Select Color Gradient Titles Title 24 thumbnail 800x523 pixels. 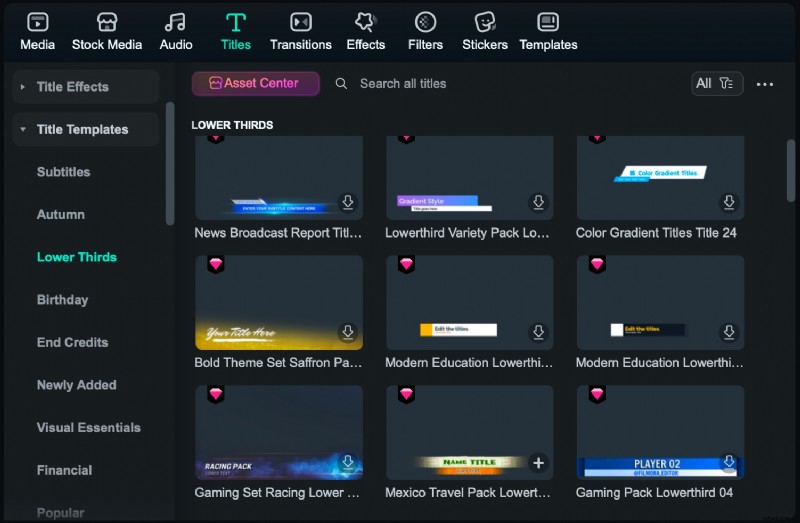[x=660, y=178]
